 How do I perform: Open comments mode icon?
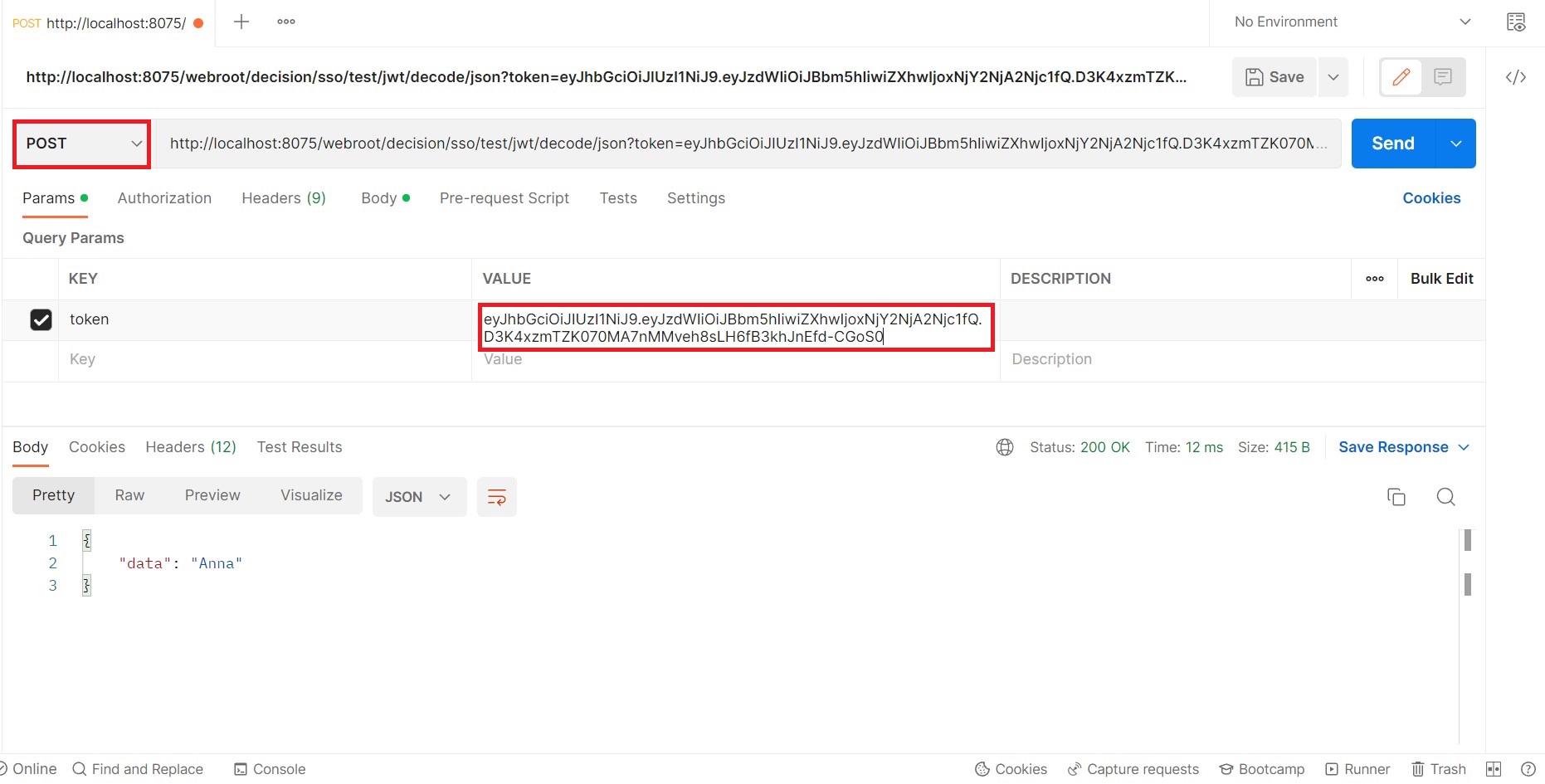[x=1443, y=77]
